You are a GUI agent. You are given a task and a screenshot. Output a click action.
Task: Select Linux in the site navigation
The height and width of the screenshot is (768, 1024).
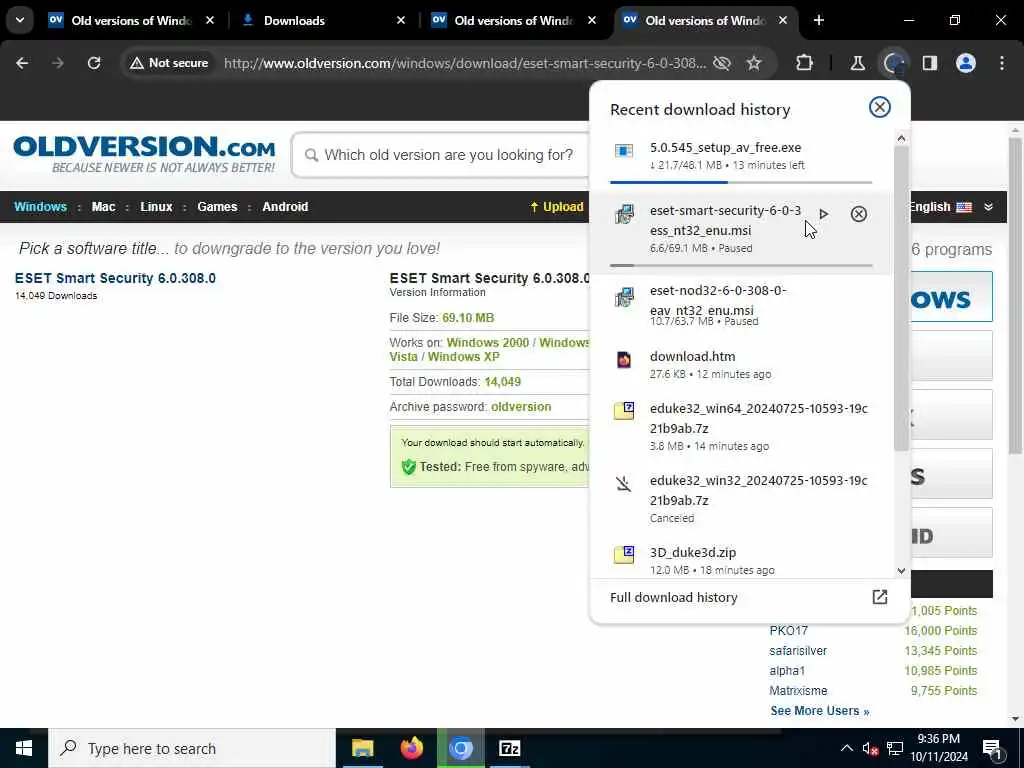click(156, 206)
